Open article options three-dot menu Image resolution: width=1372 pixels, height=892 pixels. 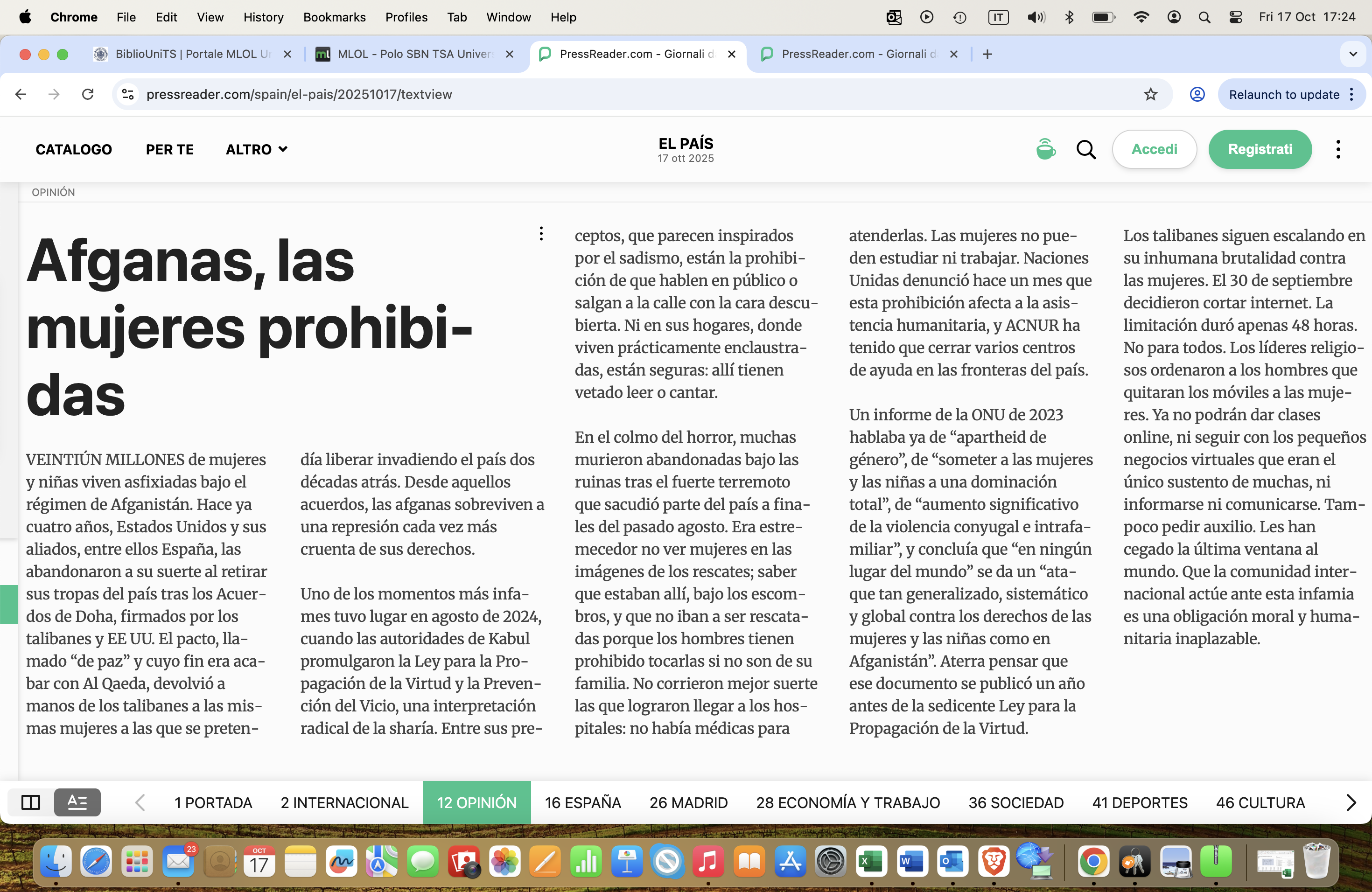coord(541,233)
